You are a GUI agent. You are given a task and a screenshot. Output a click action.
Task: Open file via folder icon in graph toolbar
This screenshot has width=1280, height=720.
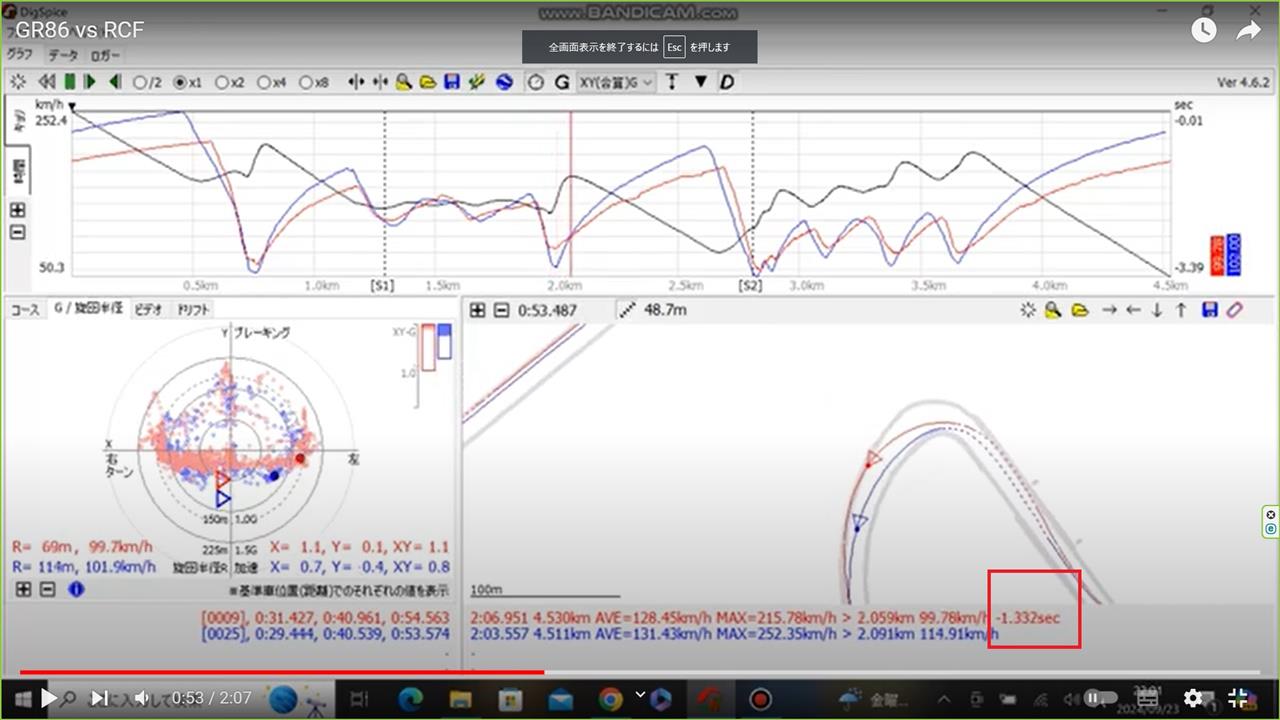(428, 82)
